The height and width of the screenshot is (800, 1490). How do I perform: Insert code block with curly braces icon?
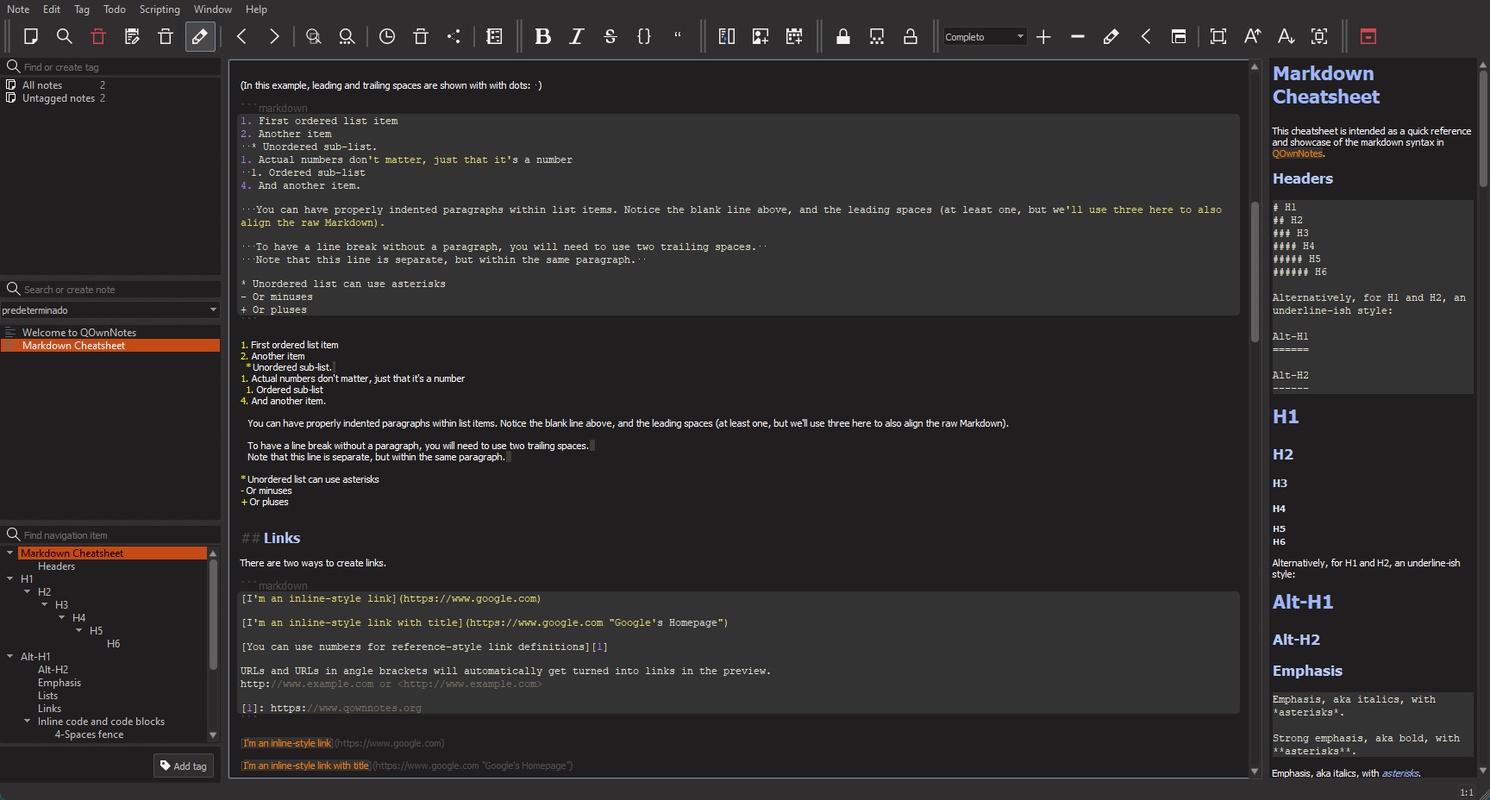(x=644, y=37)
